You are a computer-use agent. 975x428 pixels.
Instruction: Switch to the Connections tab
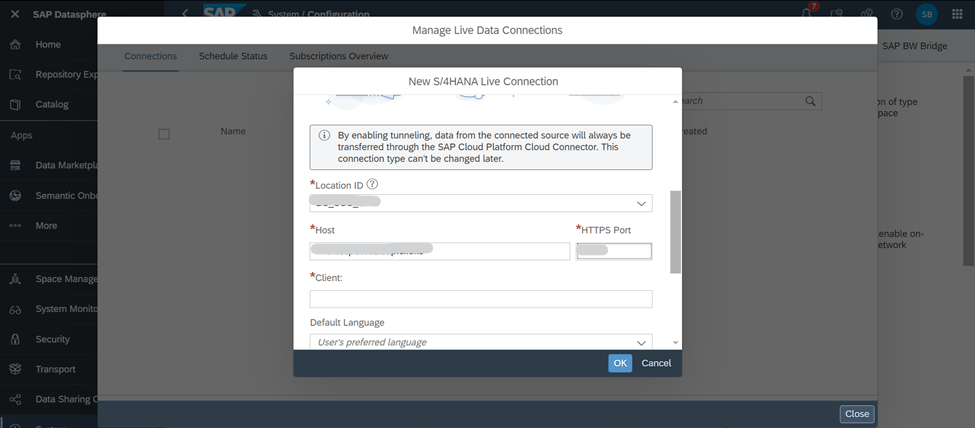click(x=150, y=56)
